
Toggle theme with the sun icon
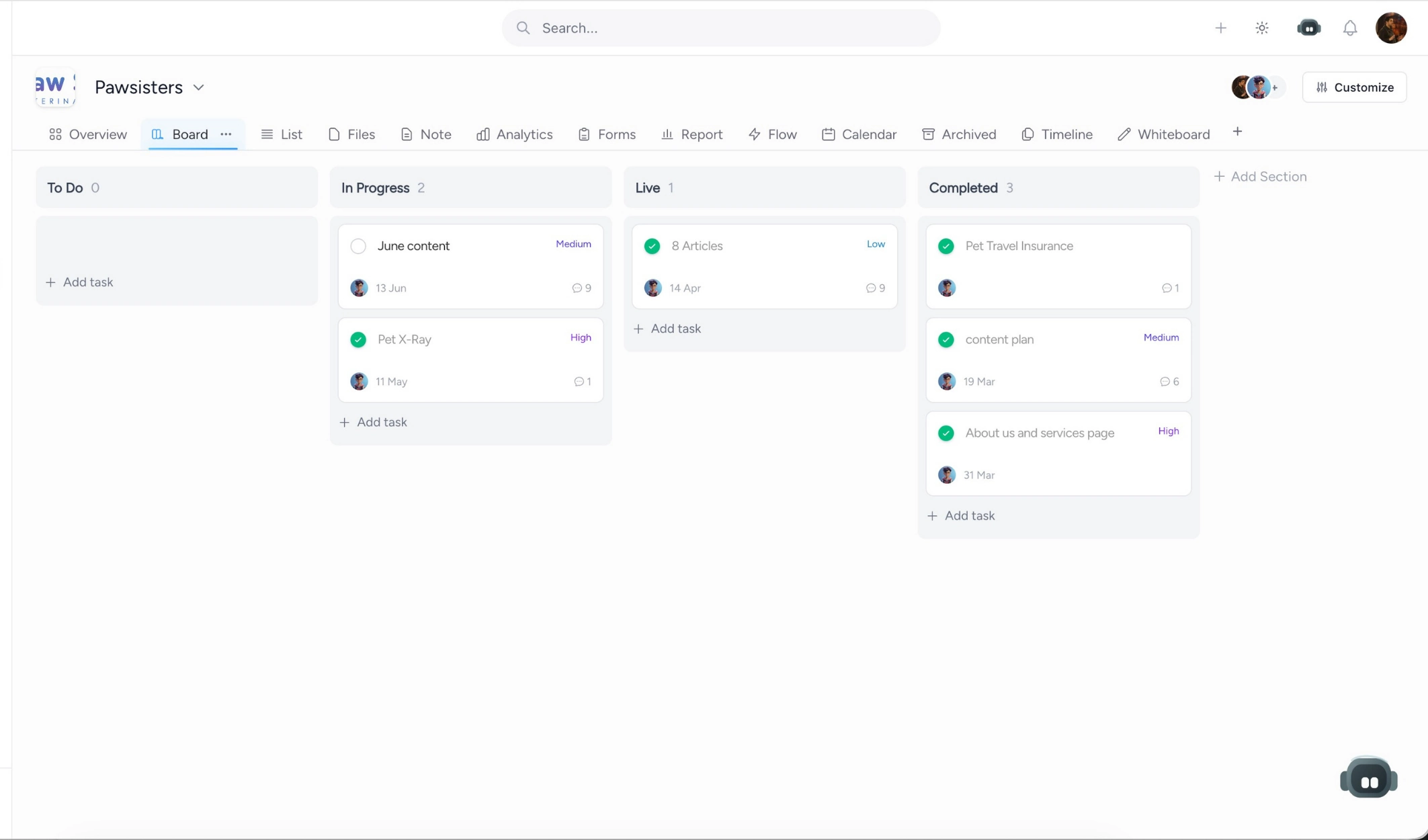(x=1262, y=28)
